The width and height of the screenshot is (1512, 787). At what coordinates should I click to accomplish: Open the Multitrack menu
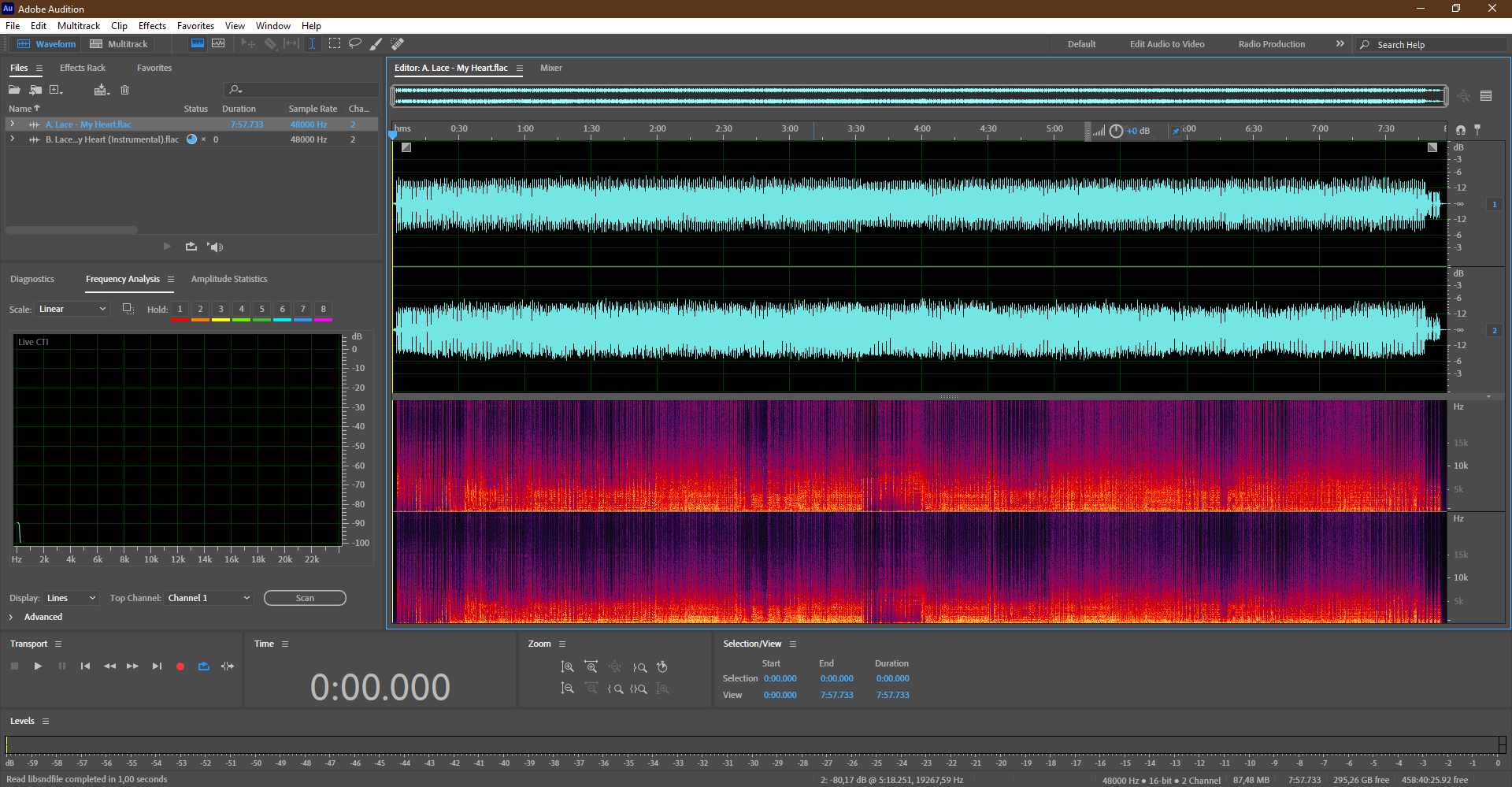(x=79, y=26)
